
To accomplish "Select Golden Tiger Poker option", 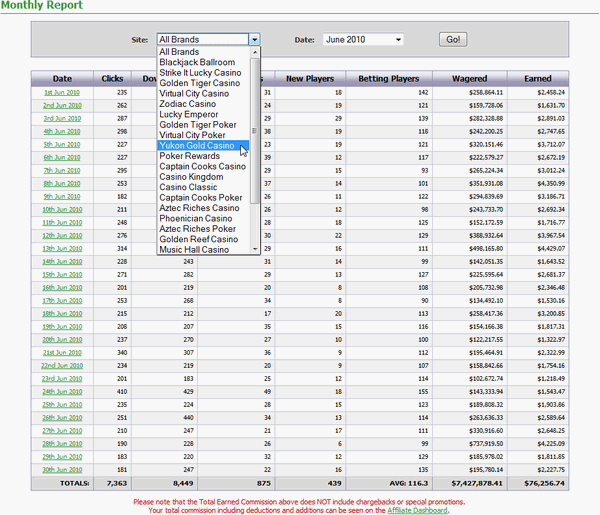I will coord(203,125).
